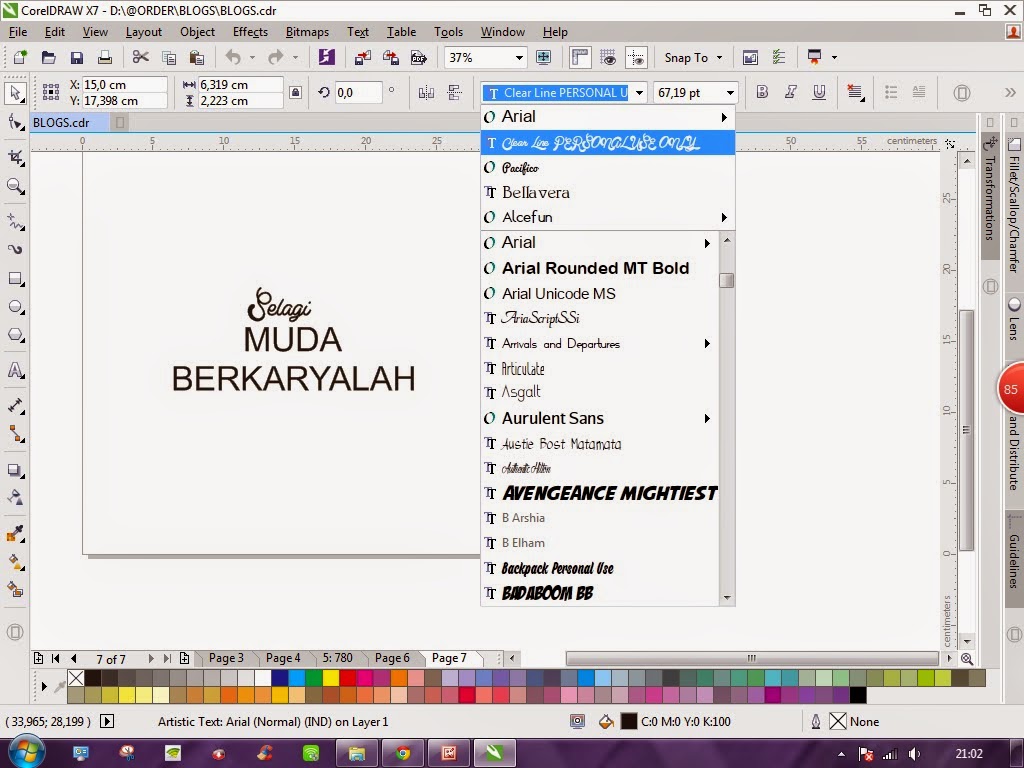Click the Cut scissors icon
1024x768 pixels.
(x=140, y=57)
